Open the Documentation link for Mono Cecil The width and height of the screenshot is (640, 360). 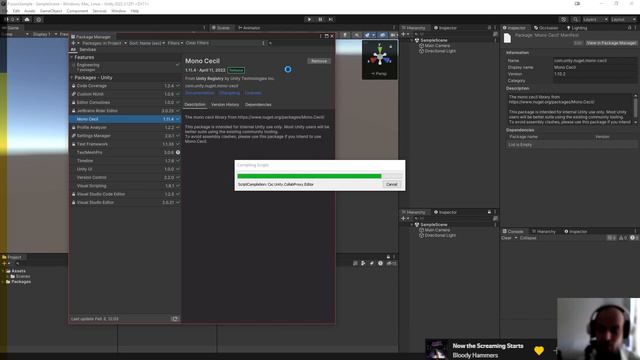pyautogui.click(x=200, y=93)
